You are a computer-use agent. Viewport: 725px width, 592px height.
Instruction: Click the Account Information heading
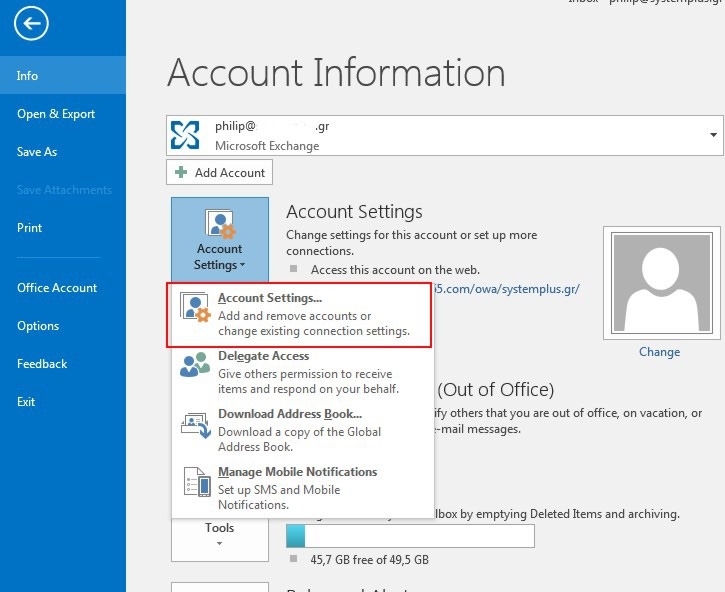pos(336,73)
